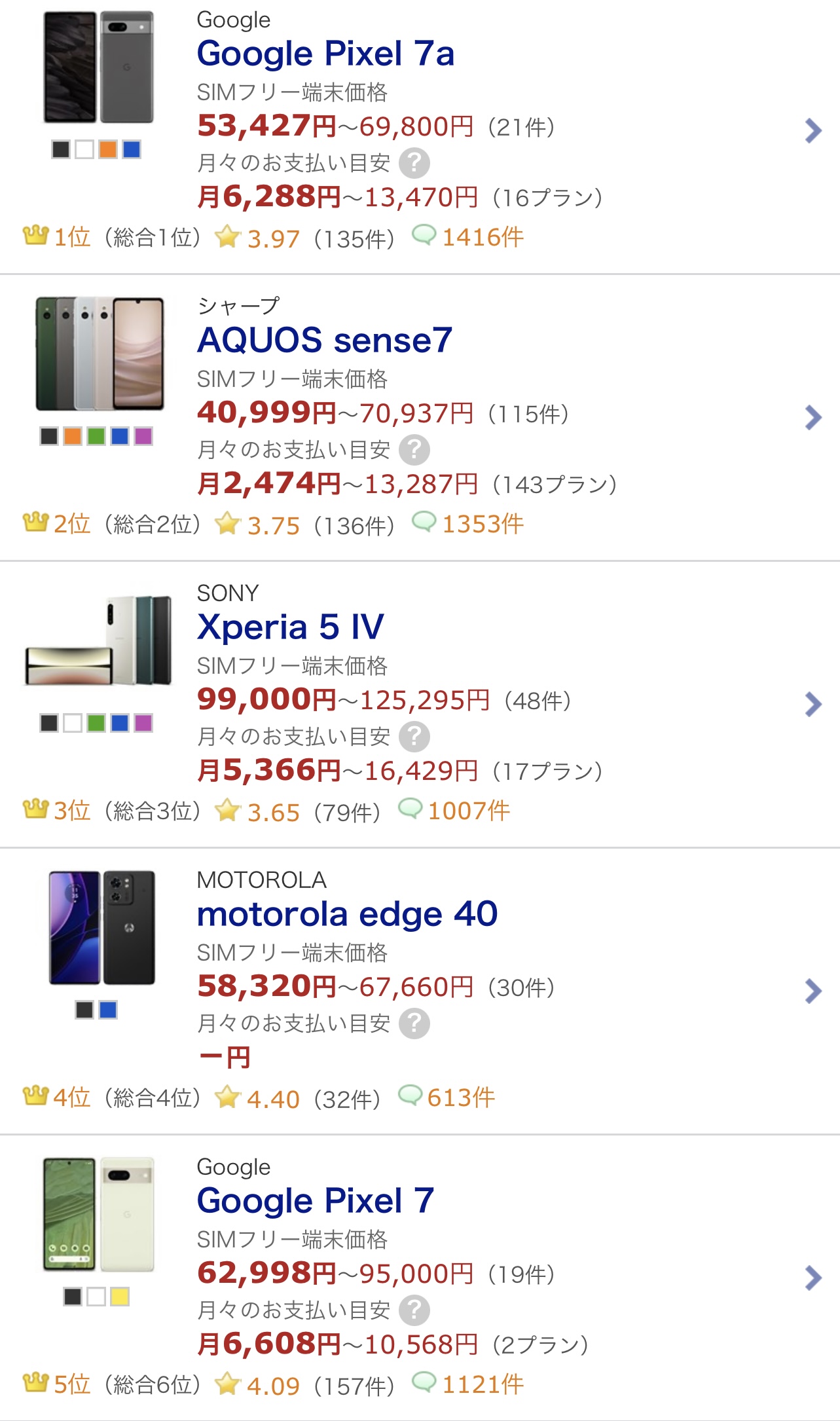
Task: Open the 1121件 comments for Google Pixel 7
Action: click(x=483, y=1384)
